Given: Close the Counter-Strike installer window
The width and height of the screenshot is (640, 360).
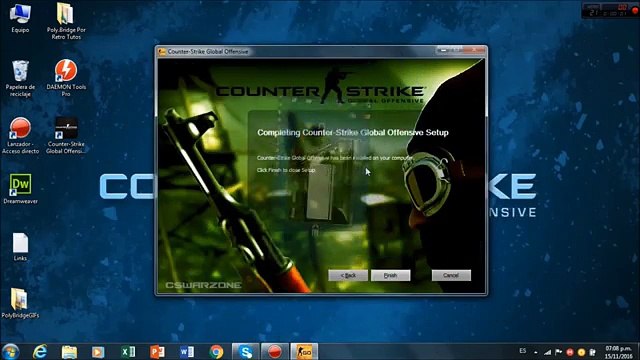Looking at the screenshot, I should tap(475, 50).
